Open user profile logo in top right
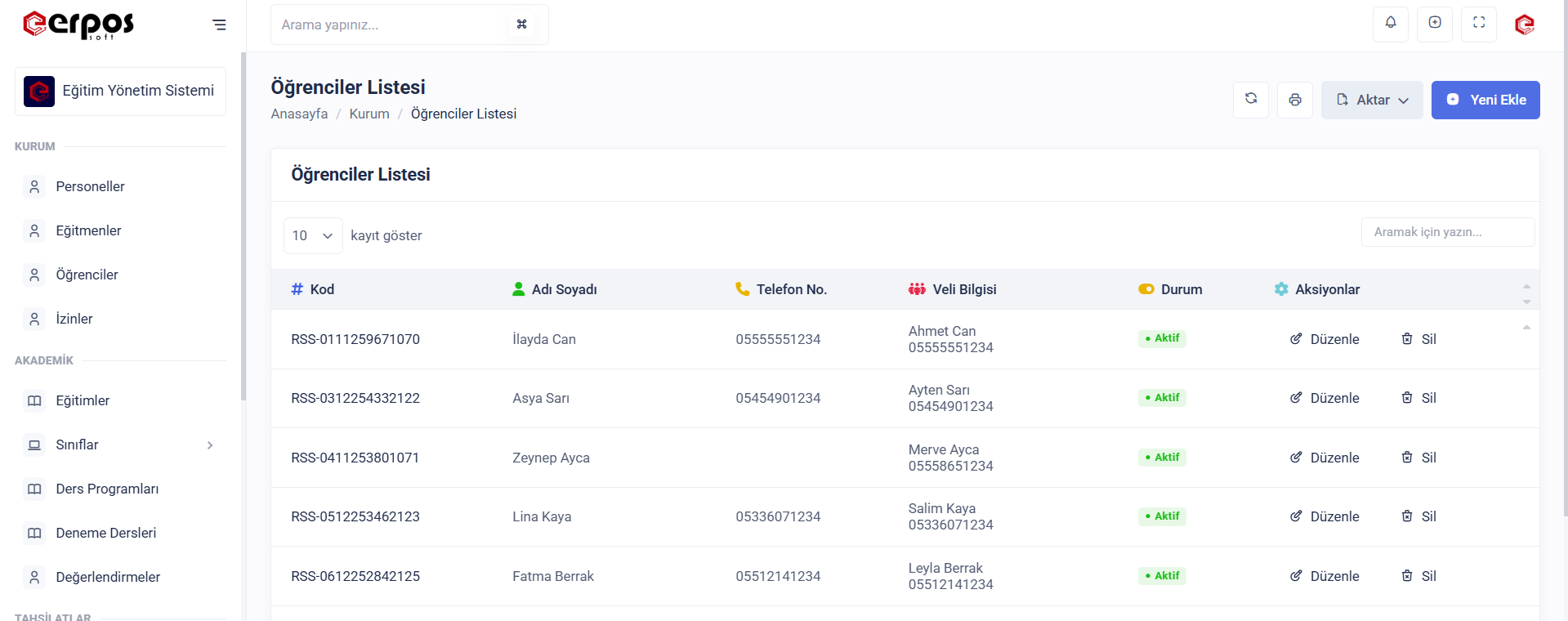The width and height of the screenshot is (1568, 621). pyautogui.click(x=1524, y=25)
